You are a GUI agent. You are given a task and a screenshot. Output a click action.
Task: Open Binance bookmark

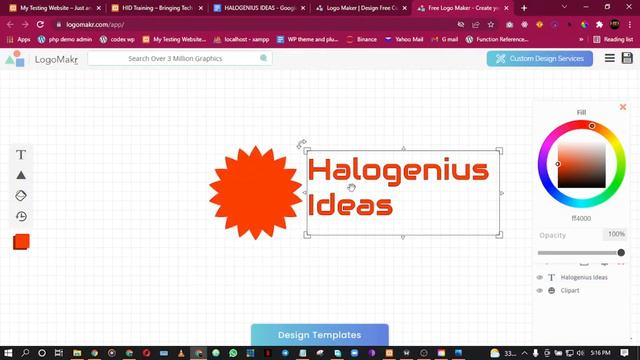point(362,40)
